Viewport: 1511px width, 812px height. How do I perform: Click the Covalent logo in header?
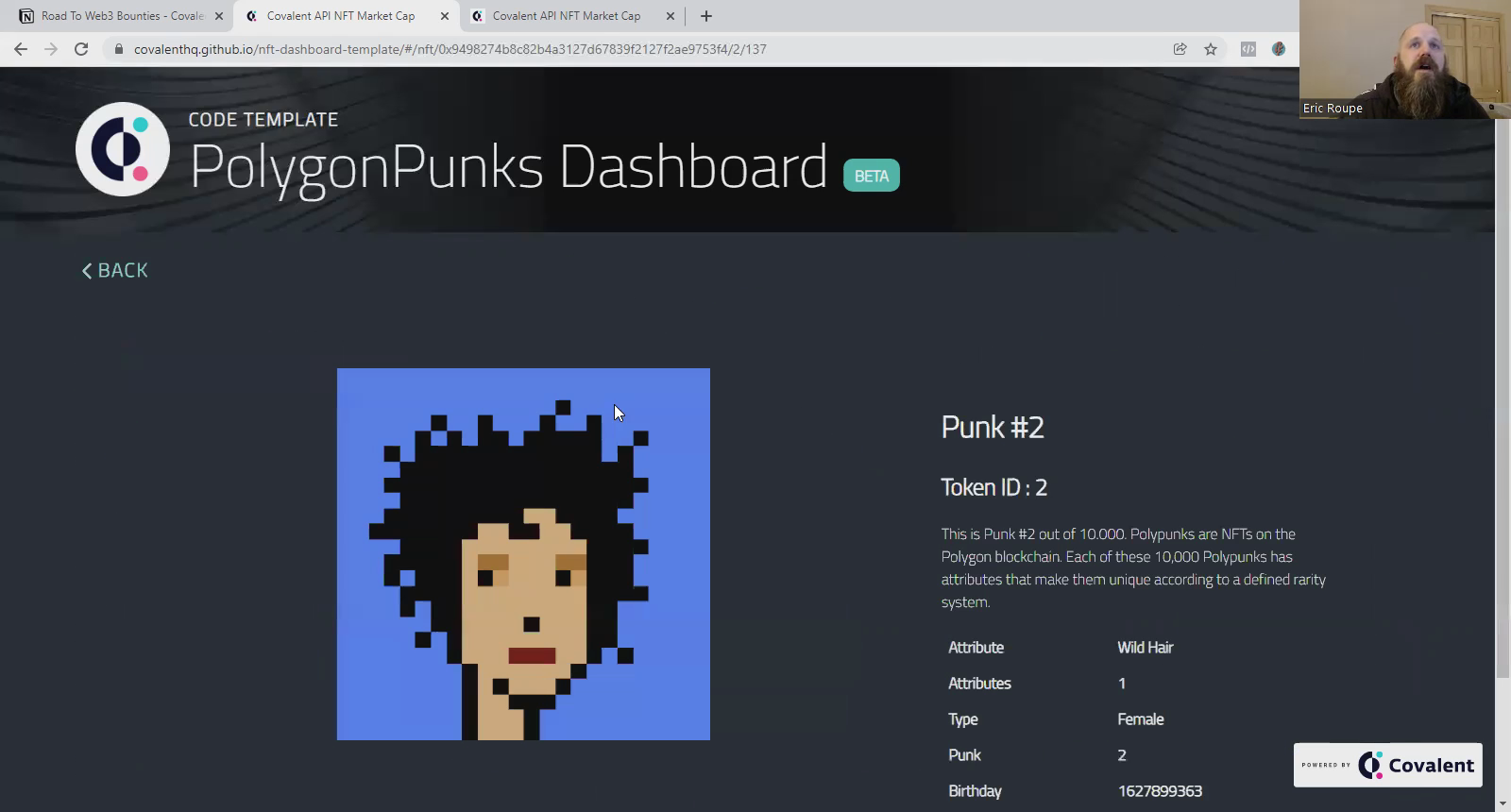click(123, 149)
